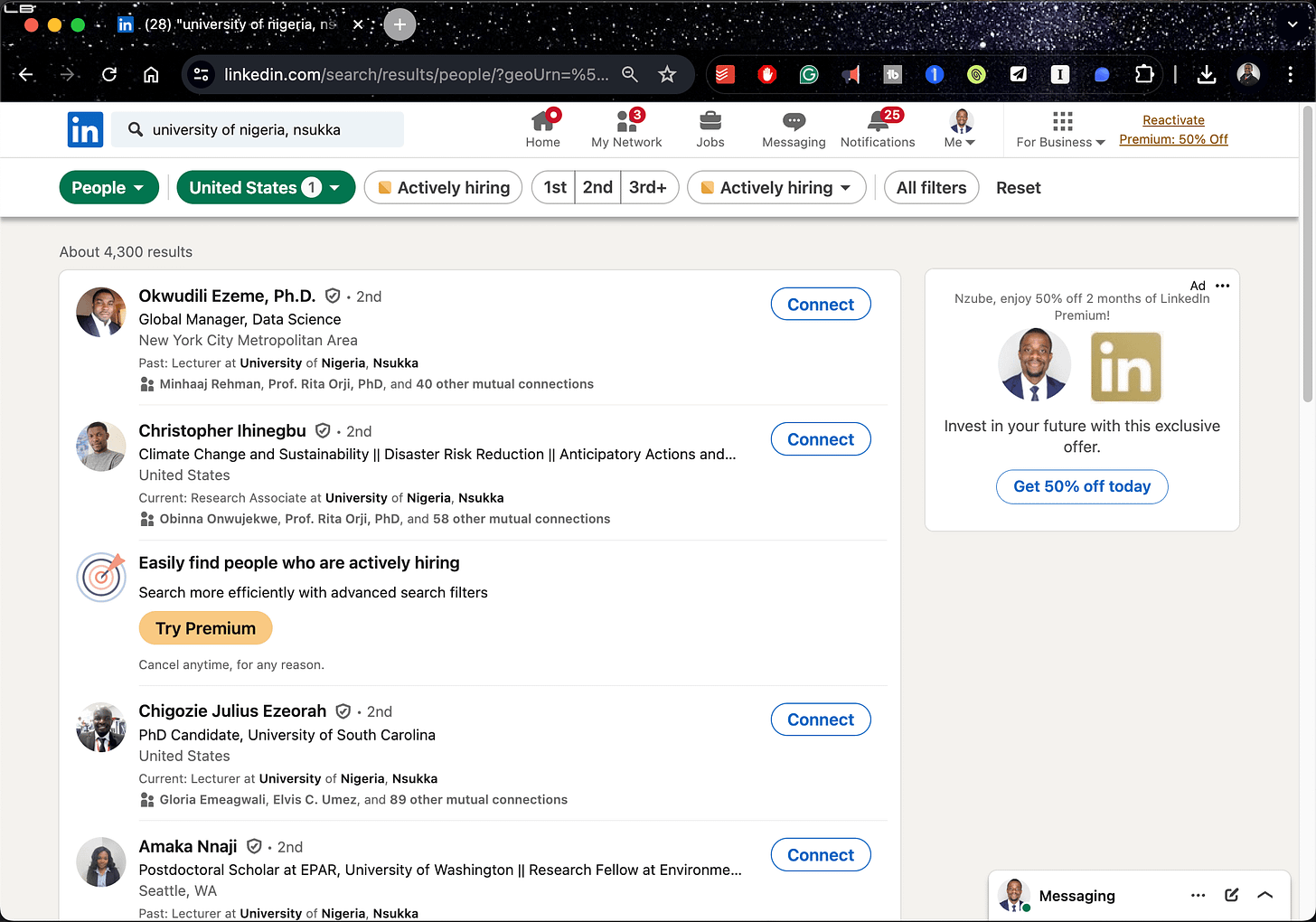The image size is (1316, 922).
Task: Click the zoom magnifier icon in address bar
Action: point(630,74)
